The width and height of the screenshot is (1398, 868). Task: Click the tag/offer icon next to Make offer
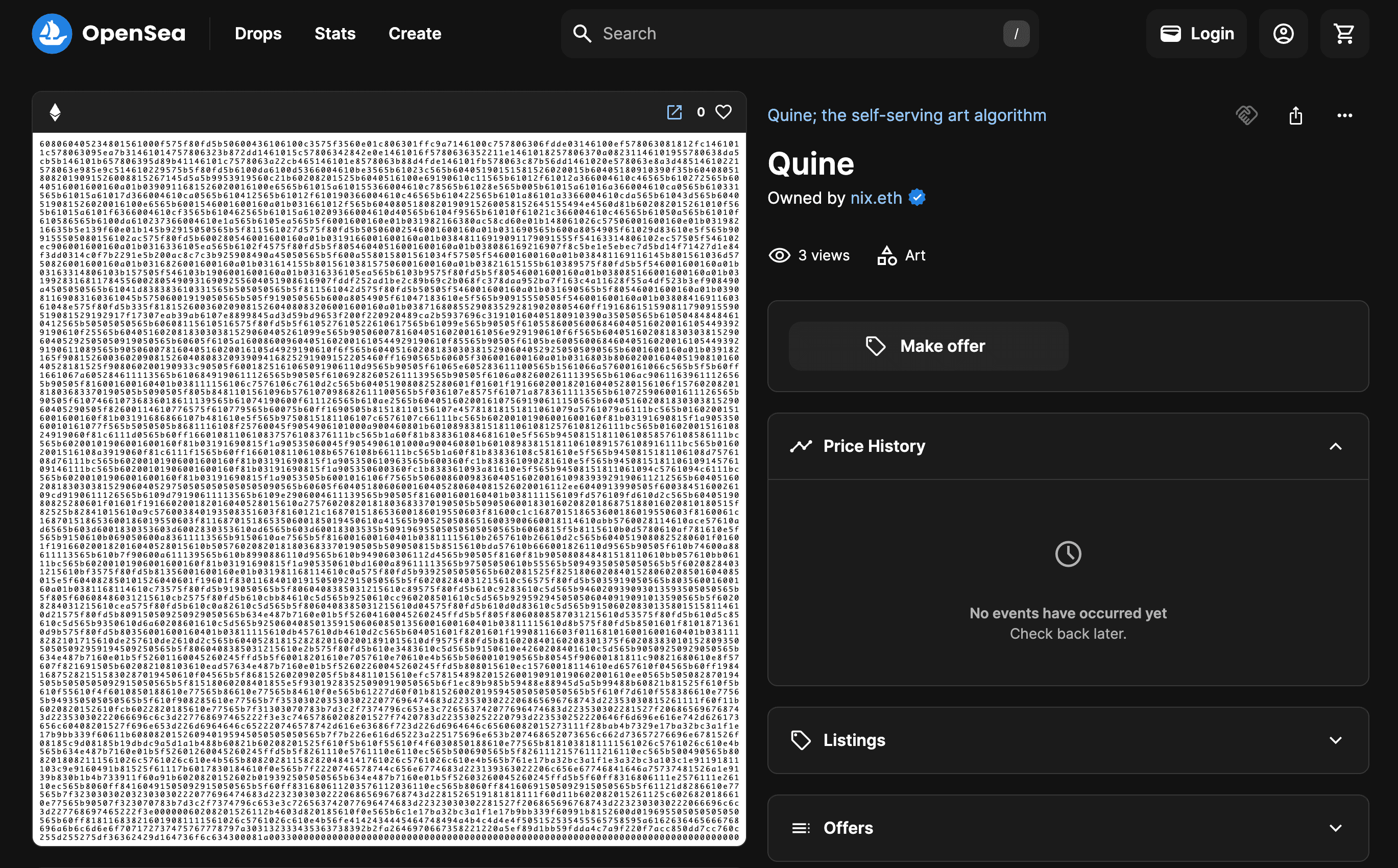pos(876,346)
